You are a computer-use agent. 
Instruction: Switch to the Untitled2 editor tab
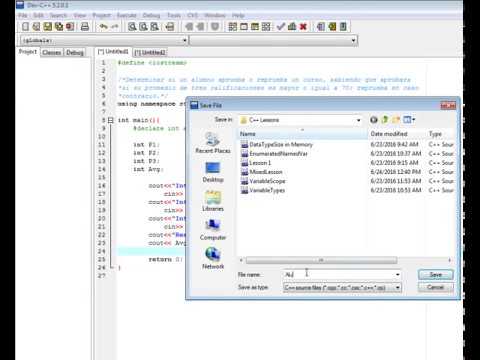point(150,53)
